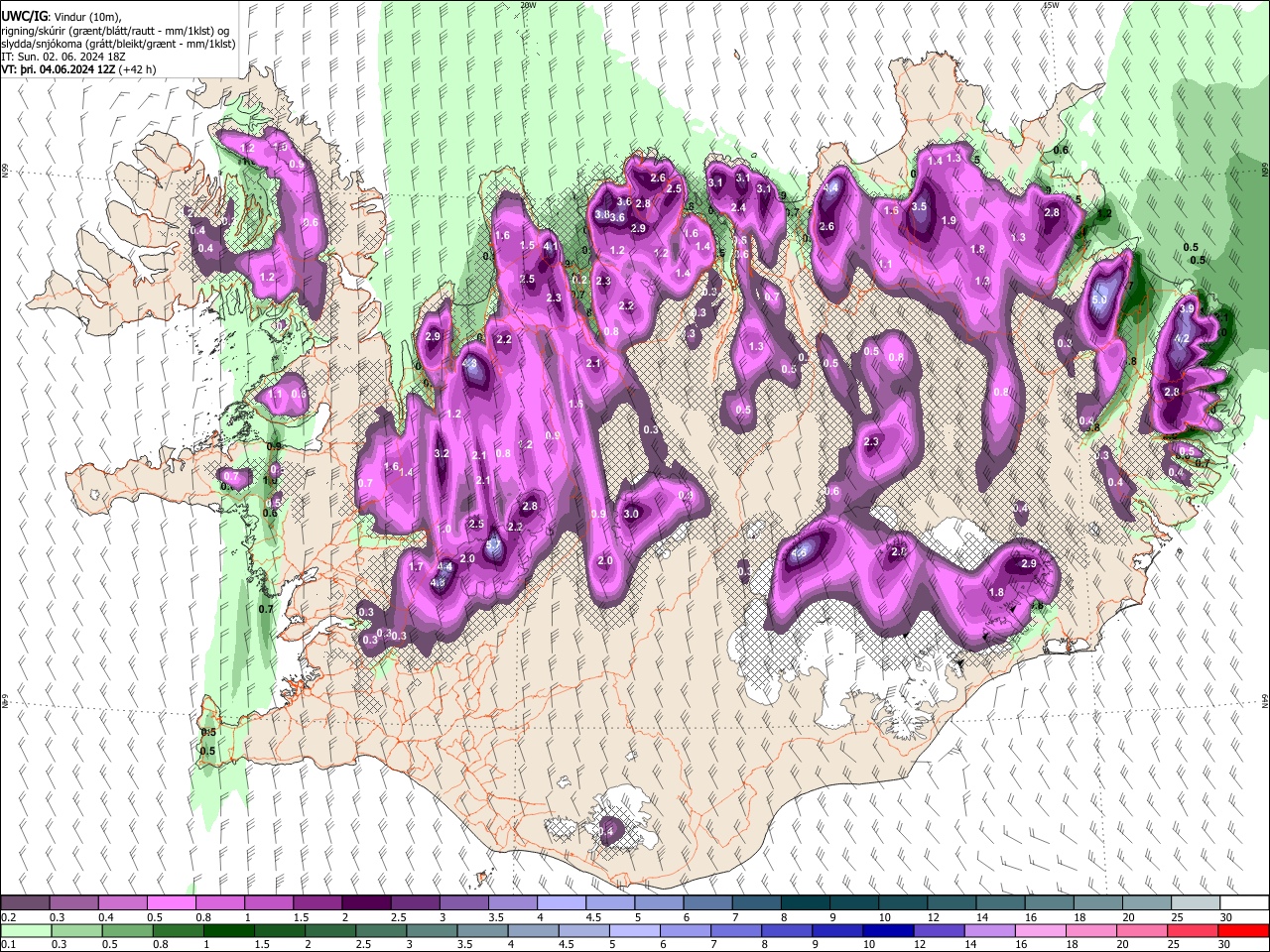Click the 15W longitude label

1053,5
